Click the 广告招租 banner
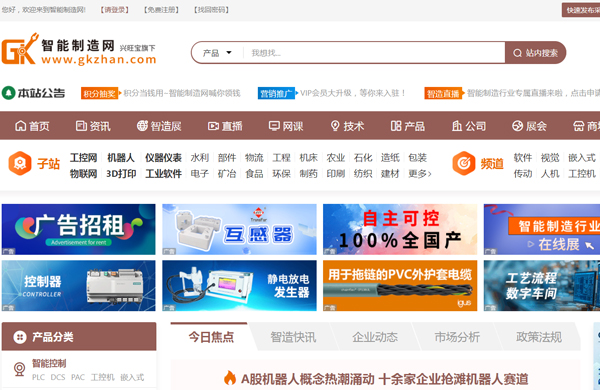 pos(78,229)
